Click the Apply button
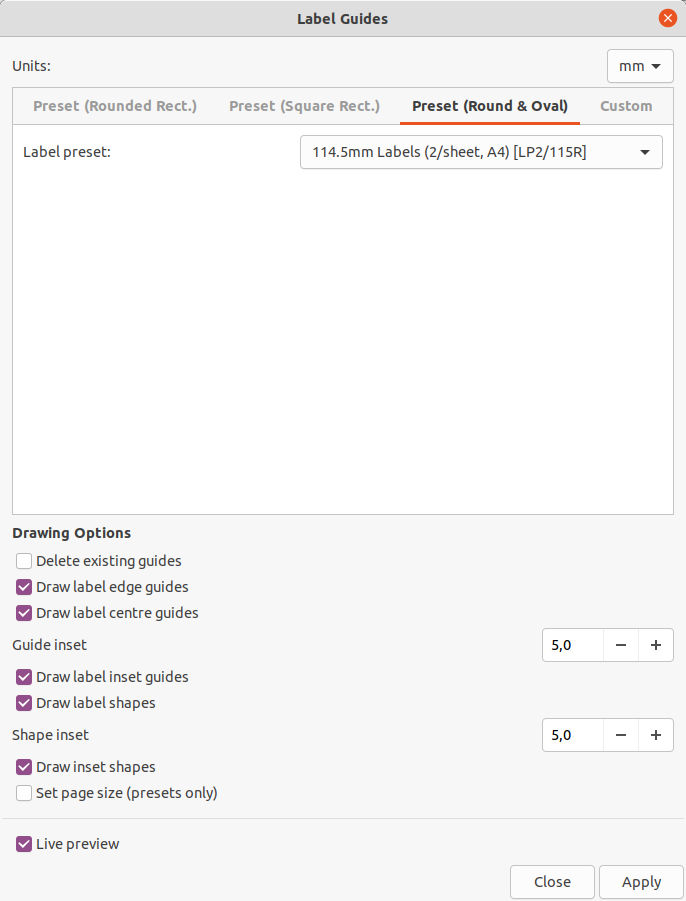This screenshot has height=901, width=686. tap(641, 881)
